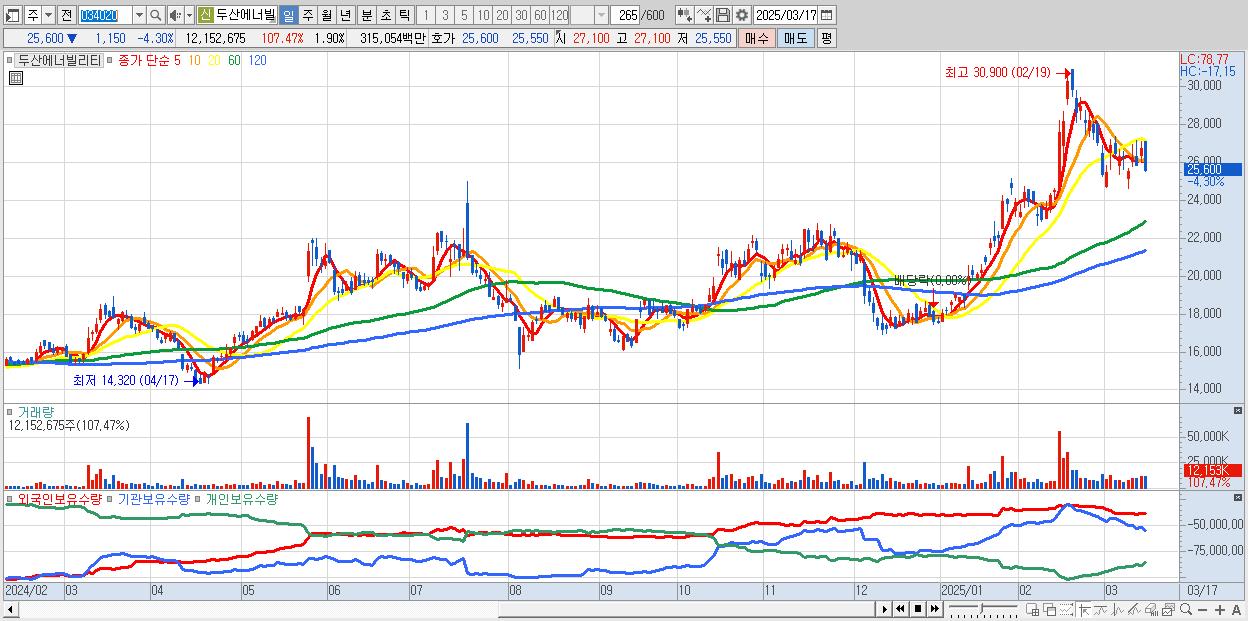Image resolution: width=1248 pixels, height=621 pixels.
Task: Select the 일 daily period toggle
Action: 287,15
